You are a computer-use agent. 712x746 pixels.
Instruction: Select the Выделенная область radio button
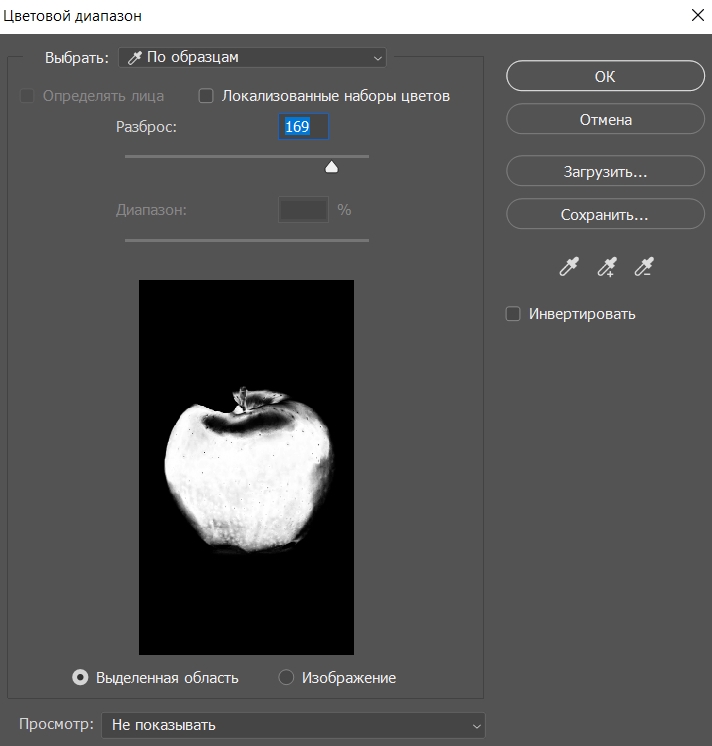click(x=80, y=677)
